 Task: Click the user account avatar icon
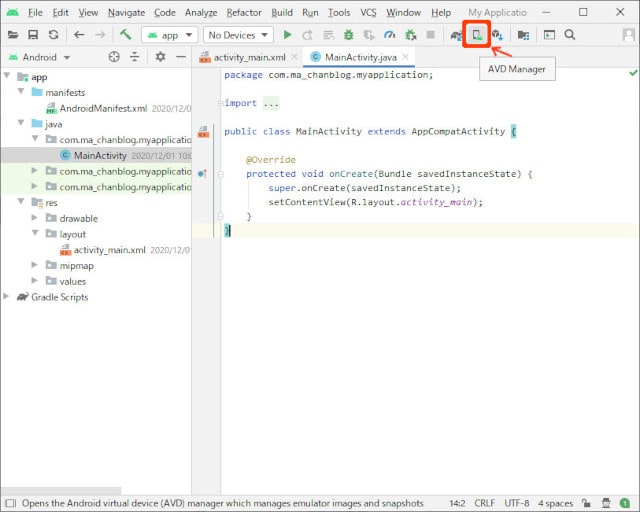tap(629, 35)
